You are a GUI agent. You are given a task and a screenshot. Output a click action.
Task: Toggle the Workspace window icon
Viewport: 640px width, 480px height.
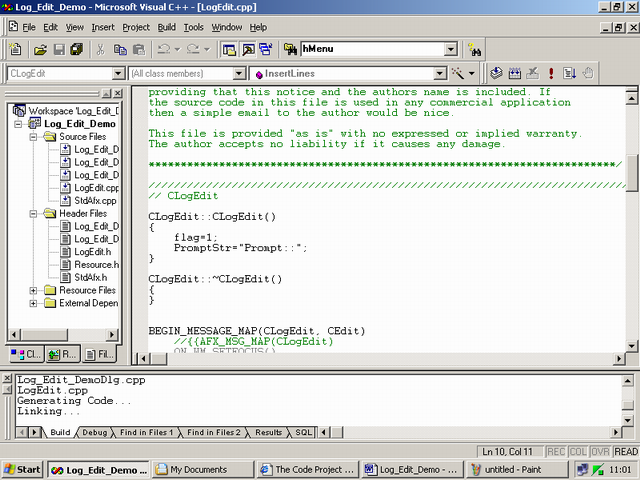click(229, 50)
